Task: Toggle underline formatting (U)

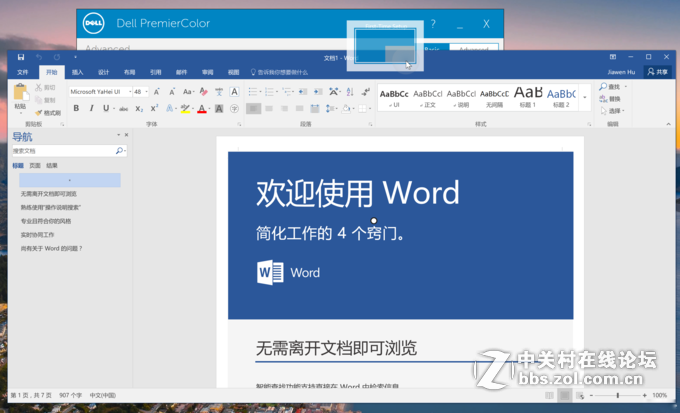Action: point(106,108)
